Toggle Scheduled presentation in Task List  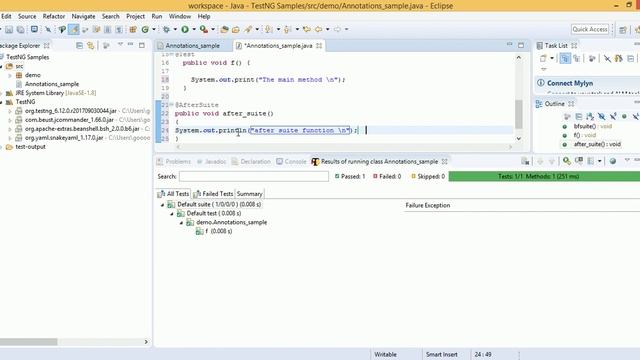click(577, 58)
